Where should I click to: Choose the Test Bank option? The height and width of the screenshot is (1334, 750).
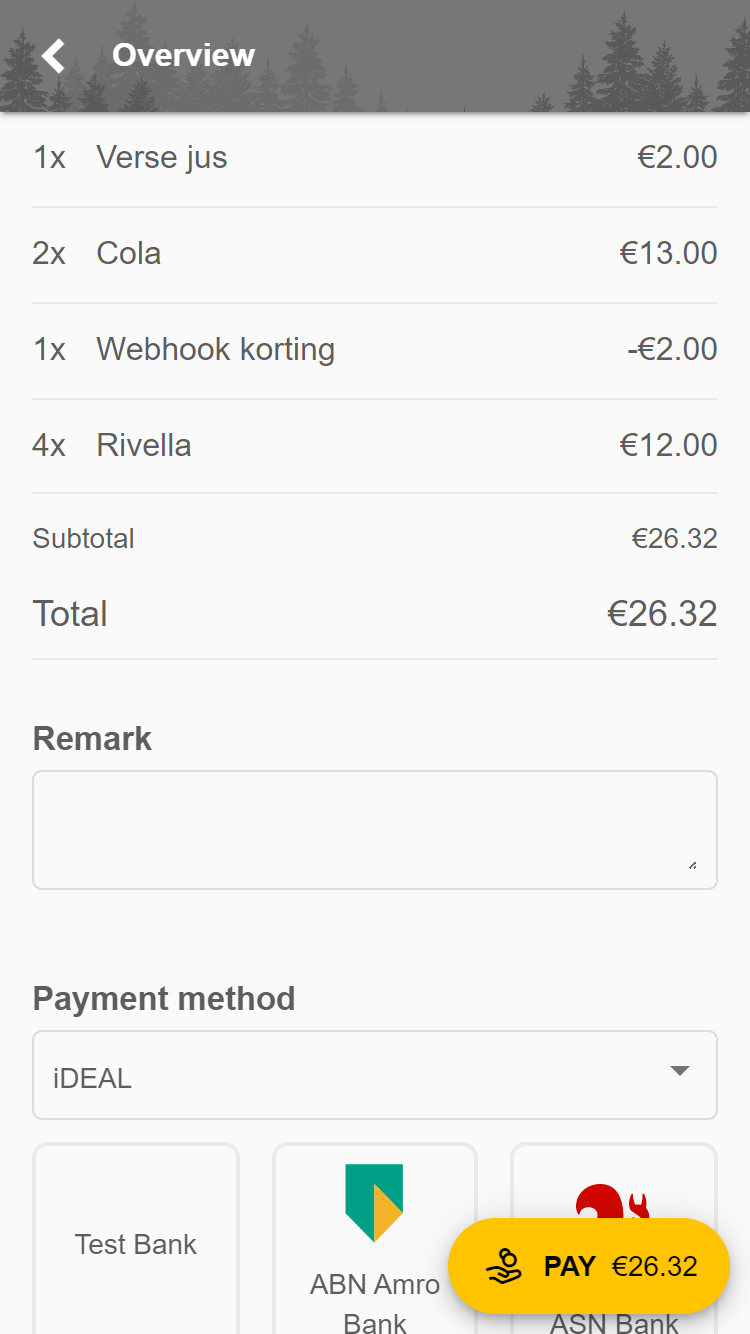pos(136,1240)
